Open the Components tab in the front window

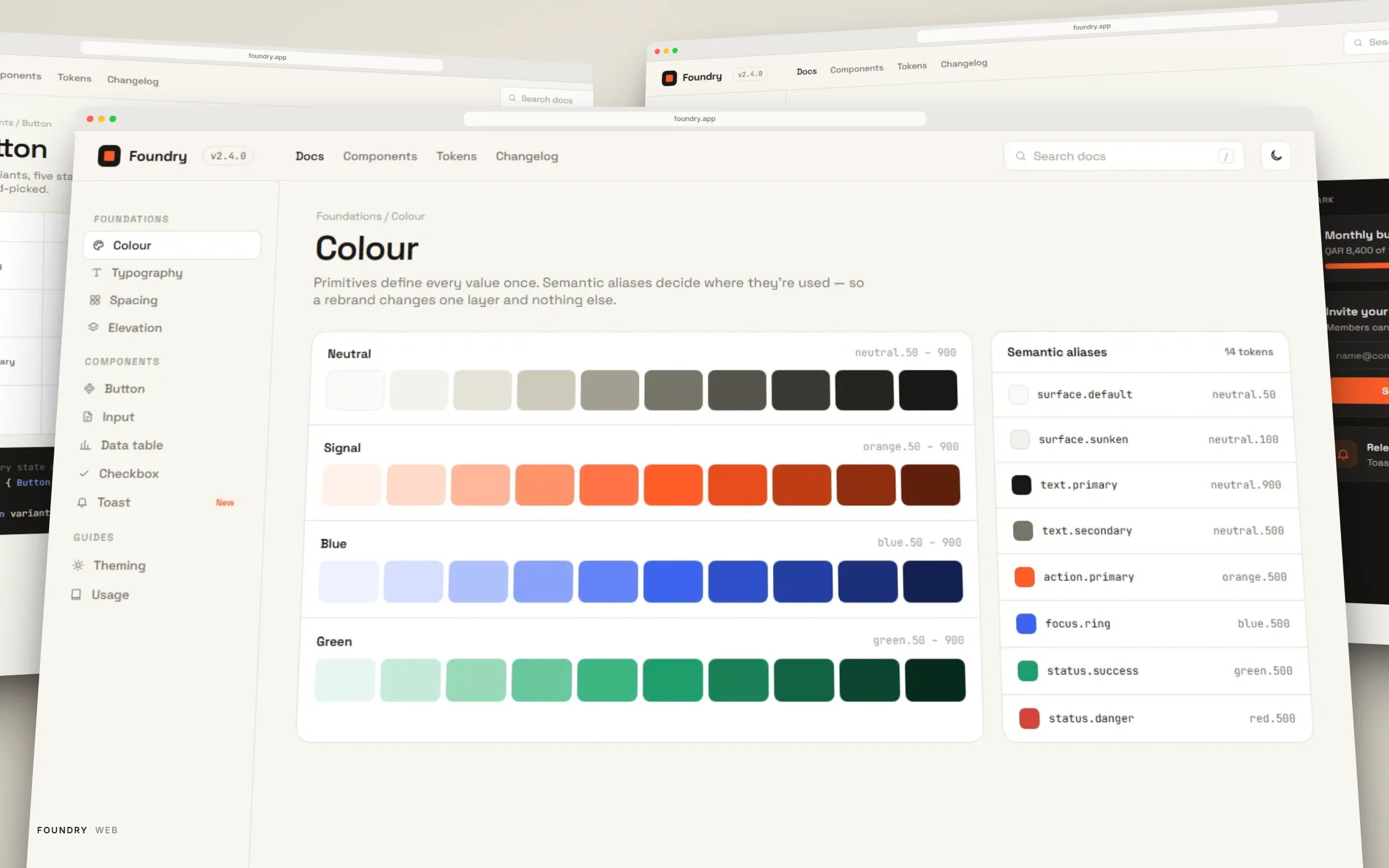tap(380, 156)
